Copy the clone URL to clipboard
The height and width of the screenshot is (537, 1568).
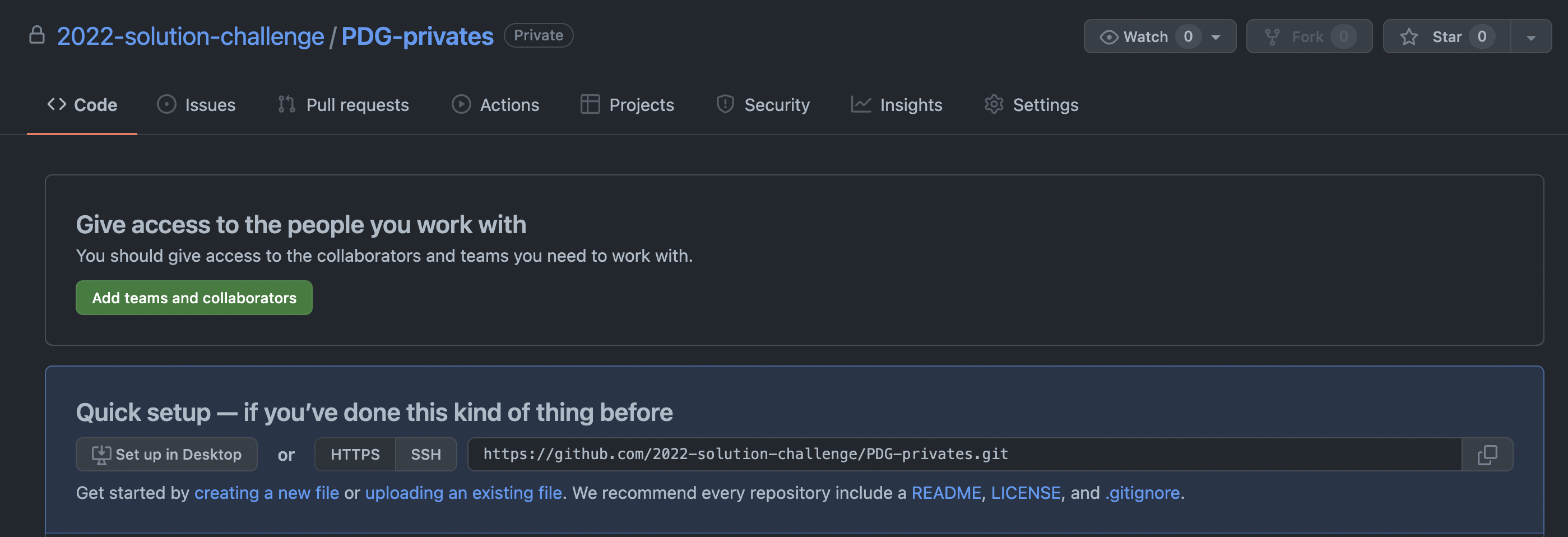point(1487,454)
